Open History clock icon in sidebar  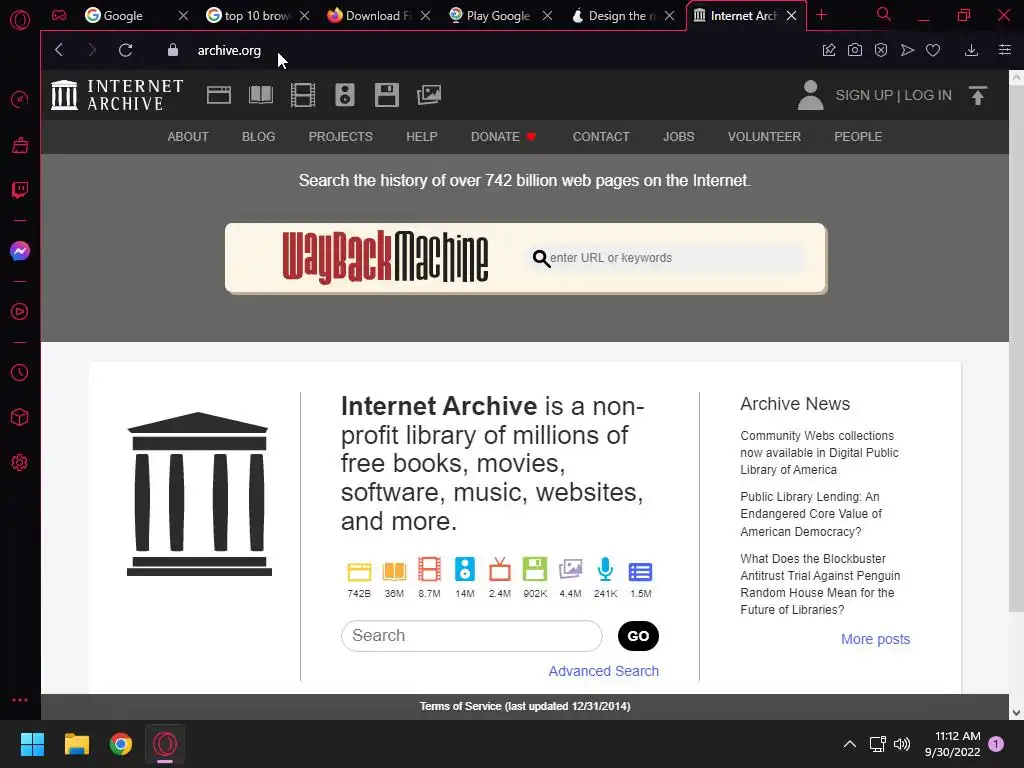[20, 372]
